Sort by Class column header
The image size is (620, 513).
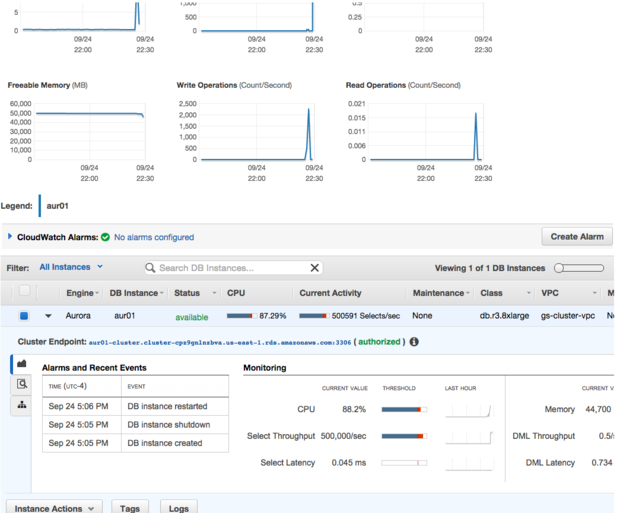(505, 293)
